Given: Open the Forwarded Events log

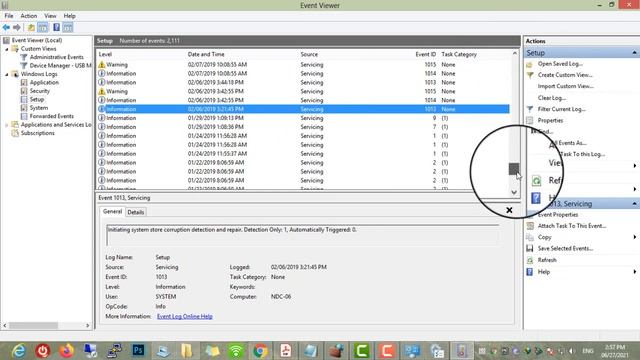Looking at the screenshot, I should pyautogui.click(x=52, y=116).
